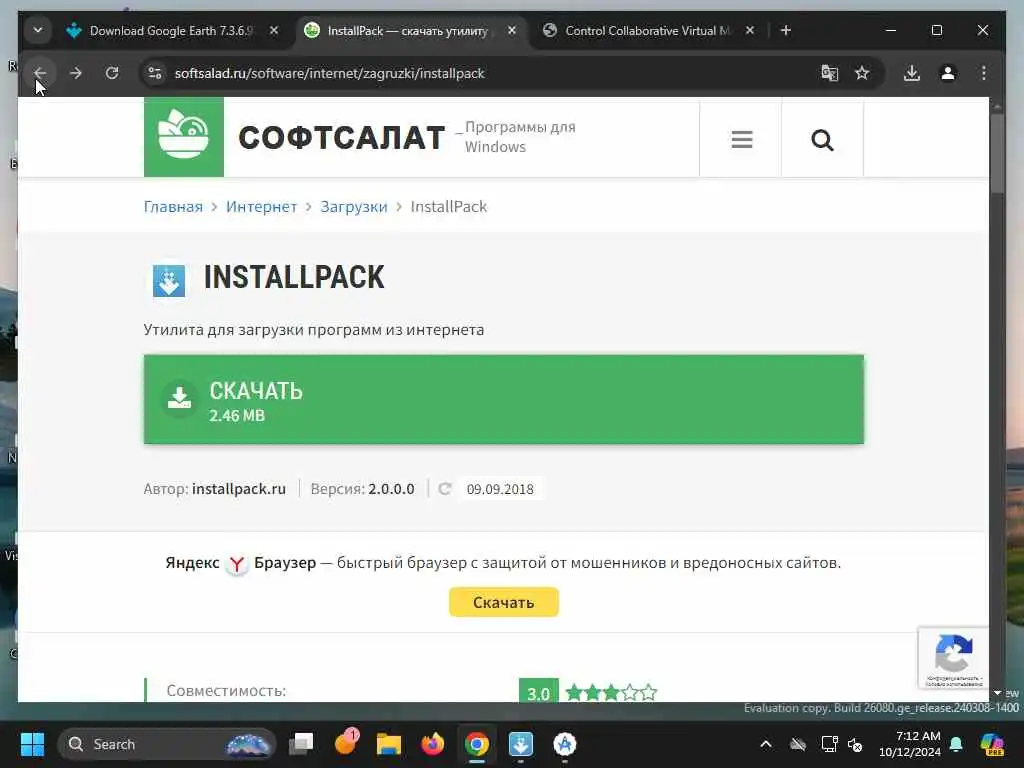Click the InstallPack app icon
Viewport: 1024px width, 768px height.
point(169,281)
